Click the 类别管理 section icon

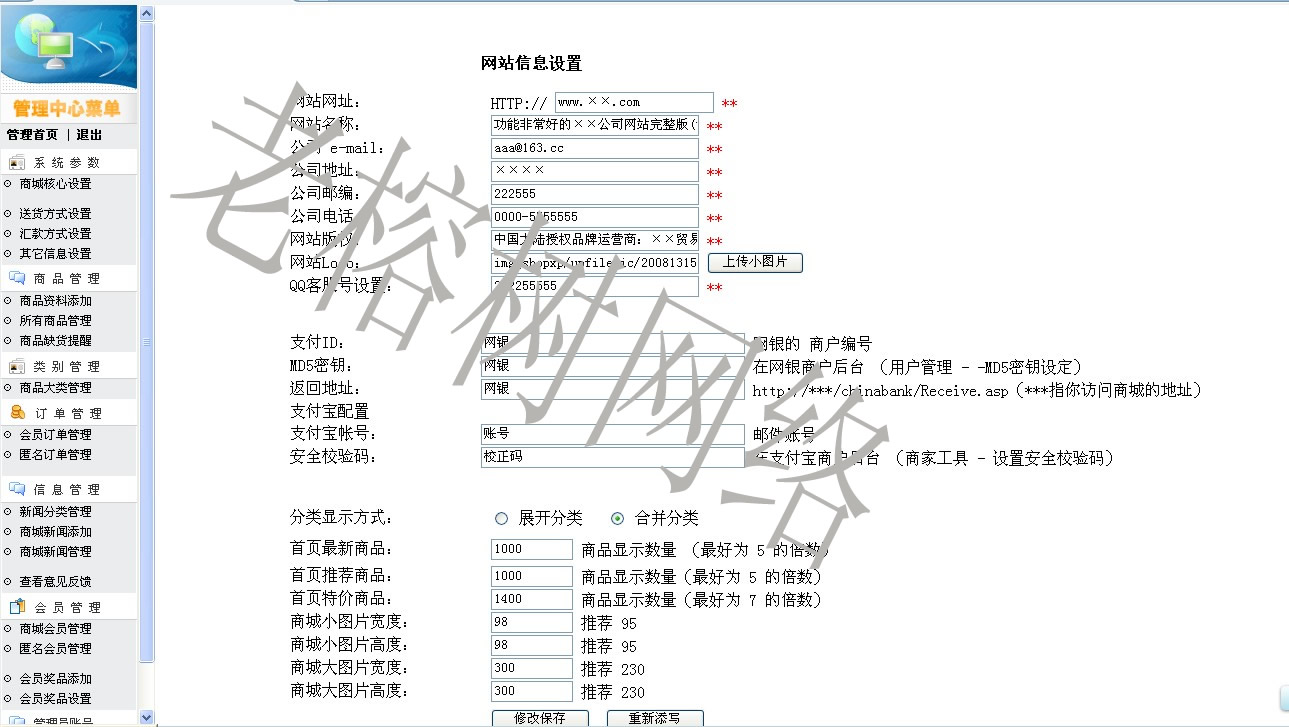click(17, 367)
